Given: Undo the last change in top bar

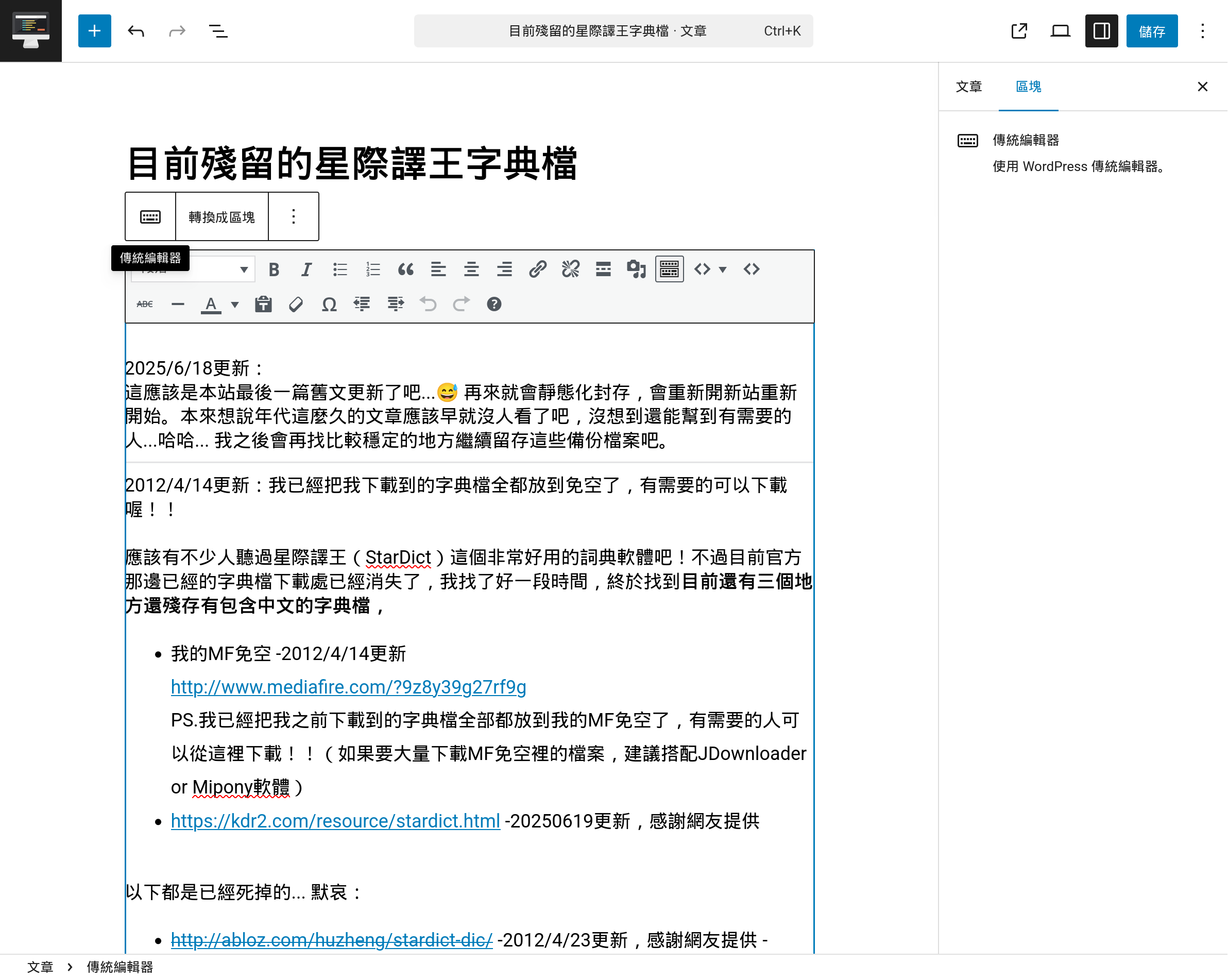Looking at the screenshot, I should (136, 31).
